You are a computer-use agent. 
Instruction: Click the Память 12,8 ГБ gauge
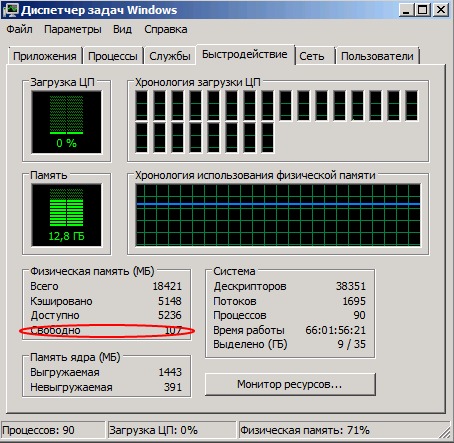pyautogui.click(x=66, y=215)
